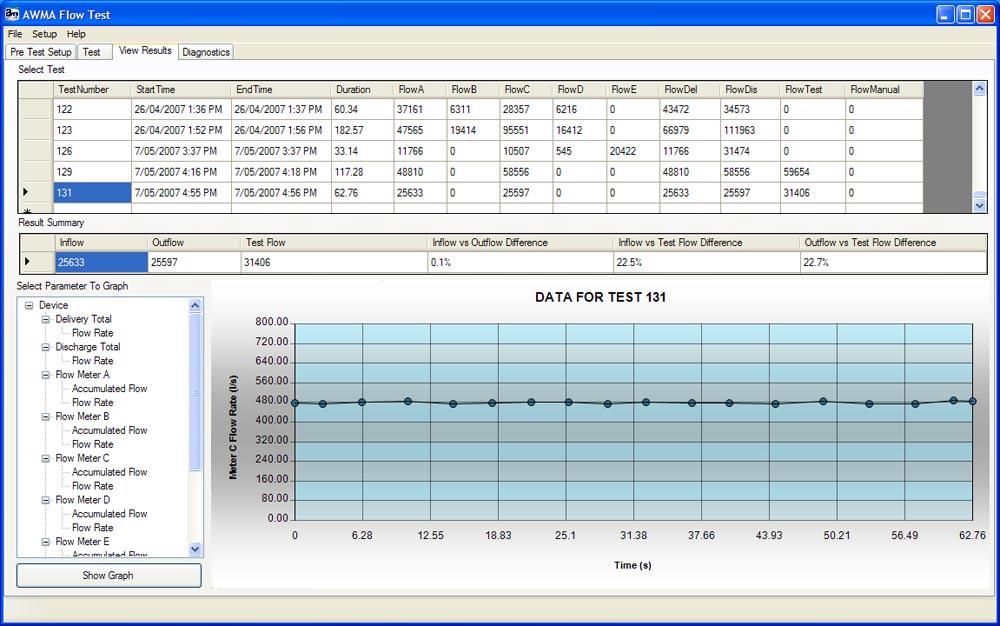This screenshot has width=1000, height=626.
Task: Select Flow Rate under Delivery Total
Action: coord(92,333)
